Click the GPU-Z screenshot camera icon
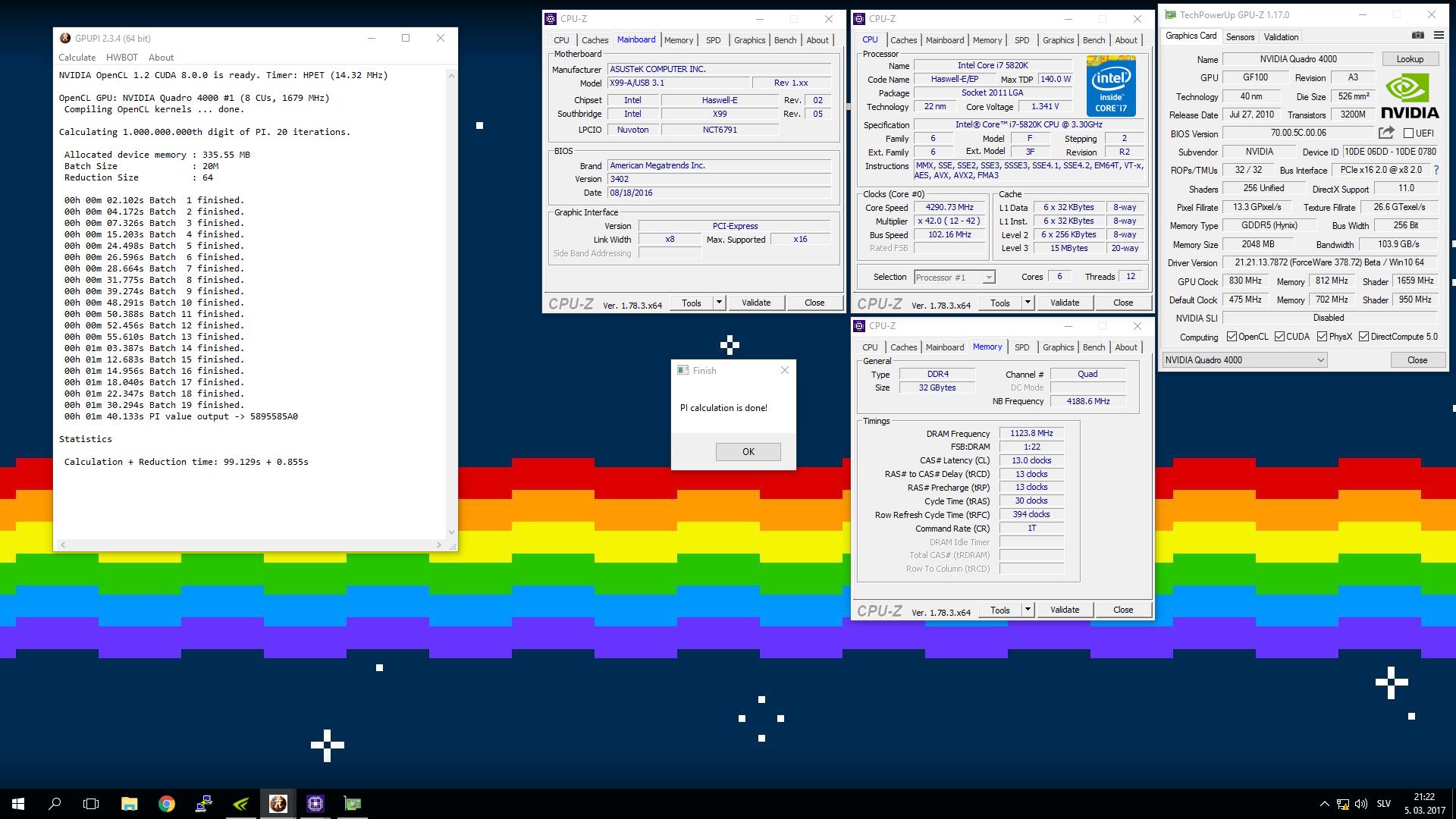The width and height of the screenshot is (1456, 819). (1417, 35)
